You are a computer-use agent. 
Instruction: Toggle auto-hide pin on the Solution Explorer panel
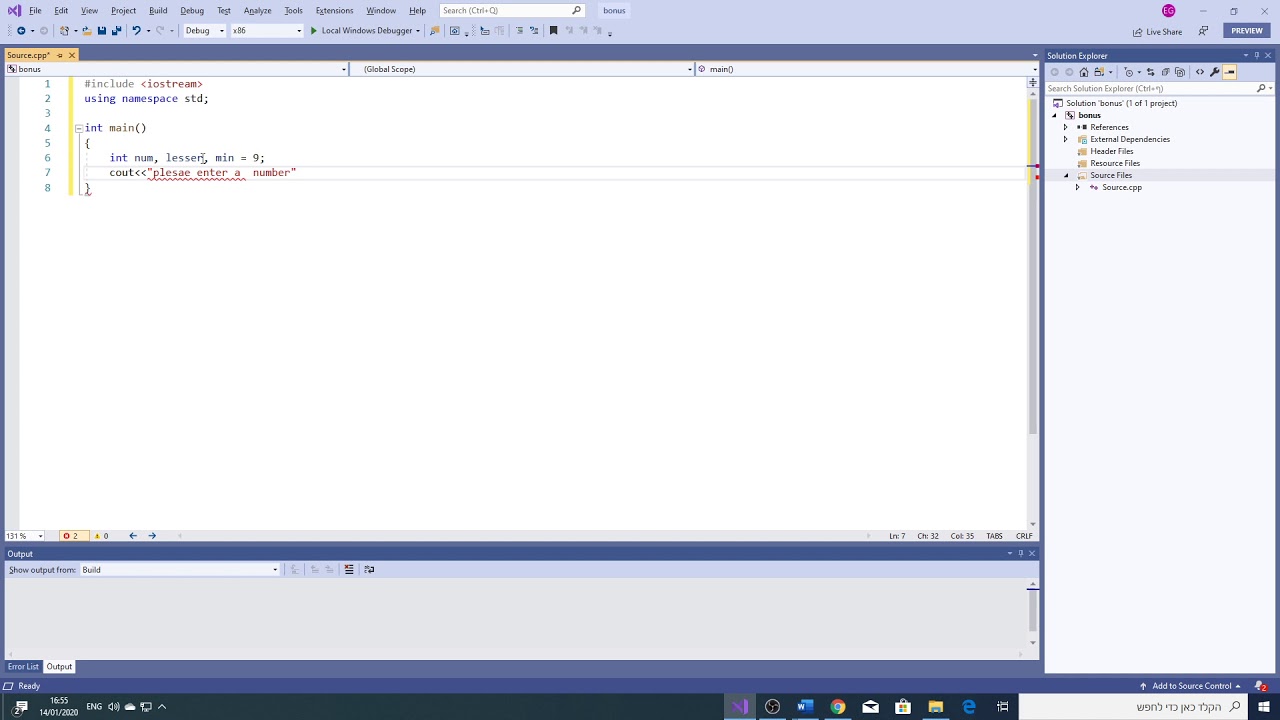pos(1256,56)
